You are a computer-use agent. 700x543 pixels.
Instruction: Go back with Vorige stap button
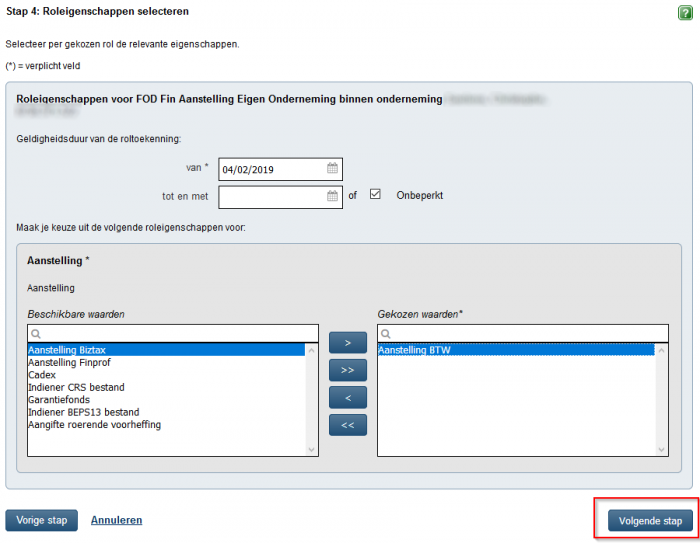tap(41, 520)
